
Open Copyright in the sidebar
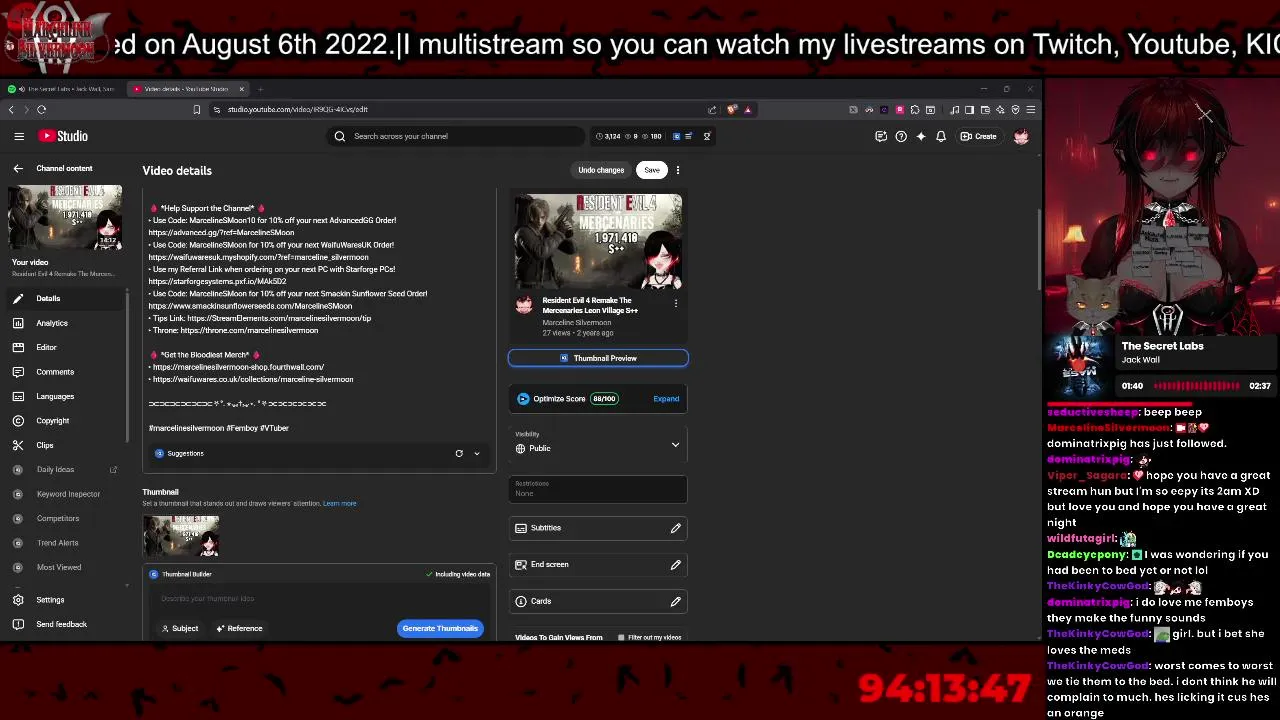click(64, 421)
